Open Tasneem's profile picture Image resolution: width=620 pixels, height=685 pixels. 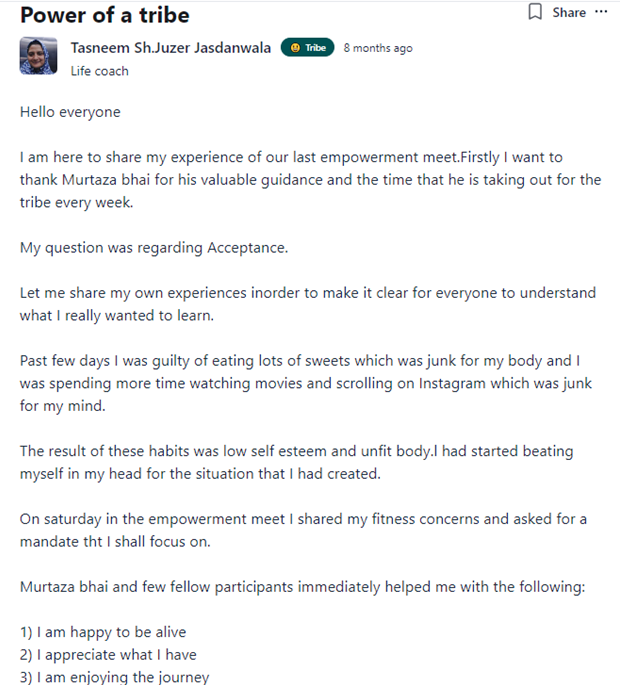coord(38,56)
